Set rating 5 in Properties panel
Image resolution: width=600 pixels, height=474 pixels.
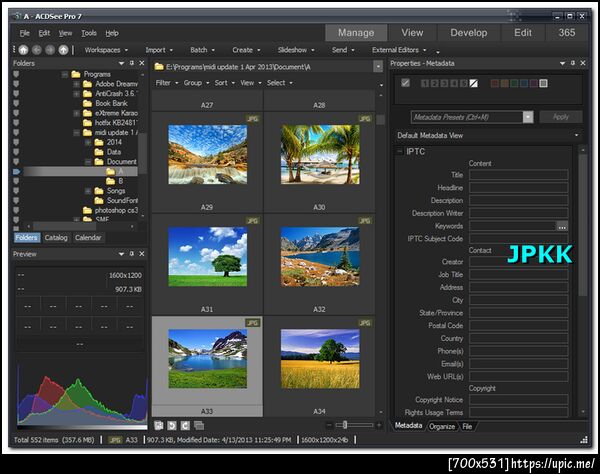coord(463,83)
